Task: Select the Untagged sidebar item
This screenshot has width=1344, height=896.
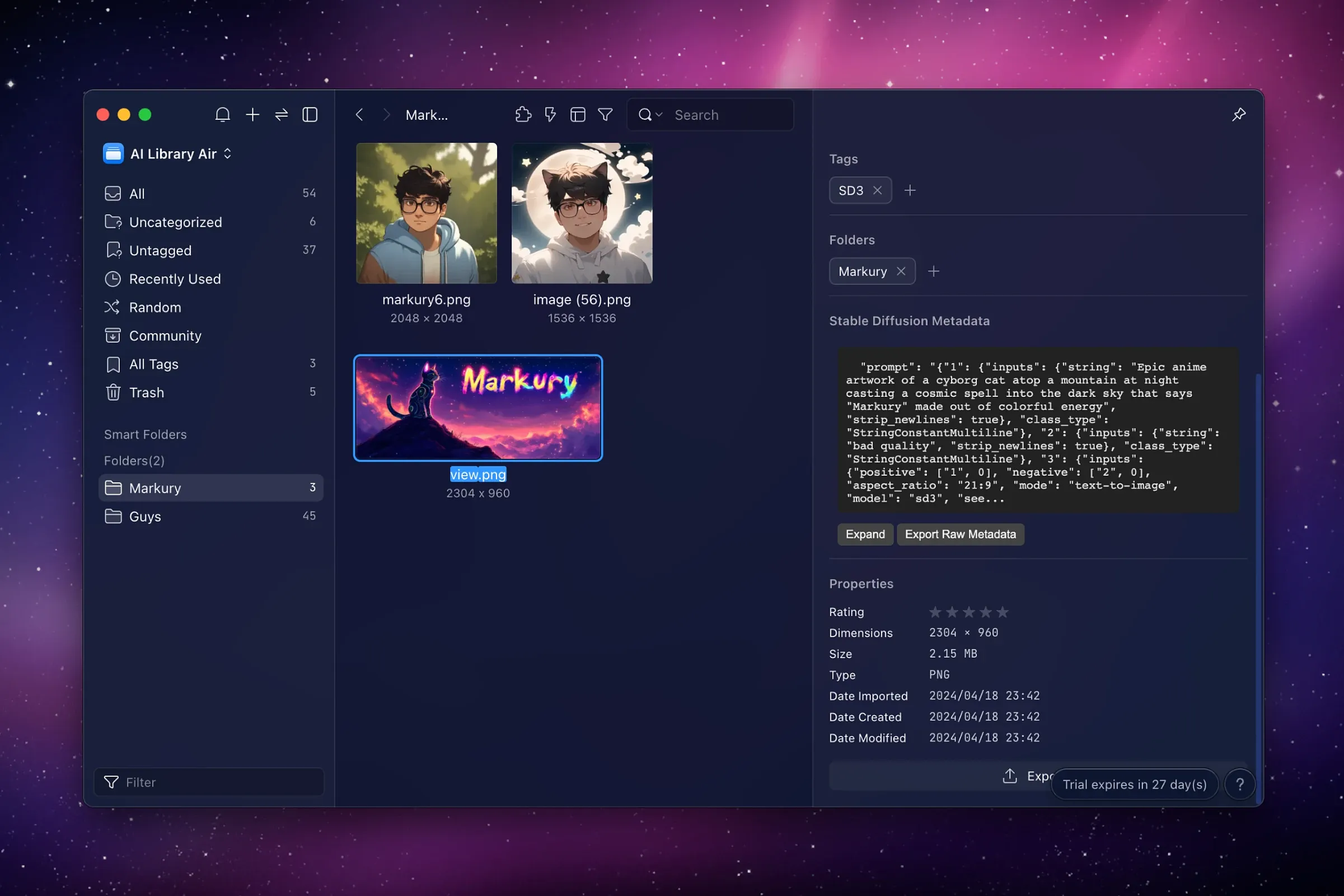Action: pos(160,250)
